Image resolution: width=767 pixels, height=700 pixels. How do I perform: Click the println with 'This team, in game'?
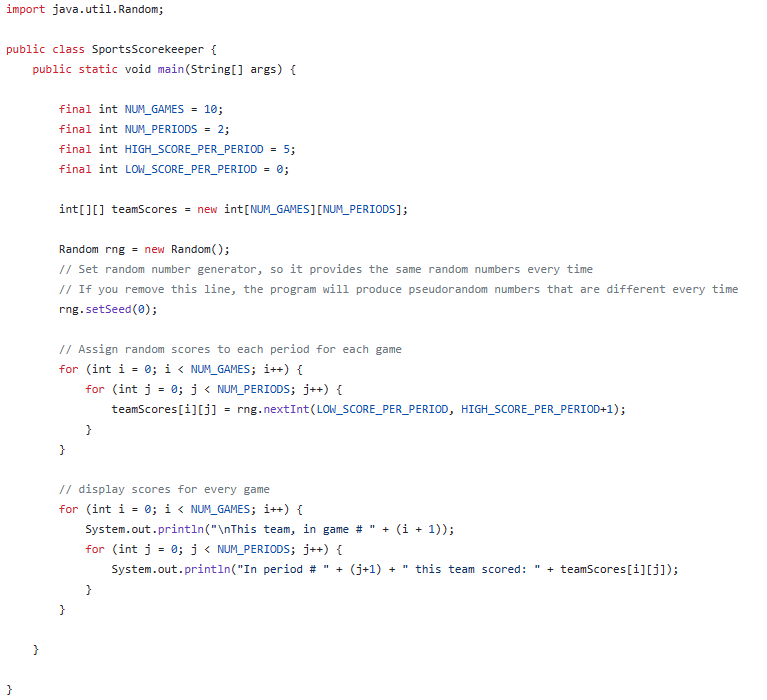pos(270,529)
